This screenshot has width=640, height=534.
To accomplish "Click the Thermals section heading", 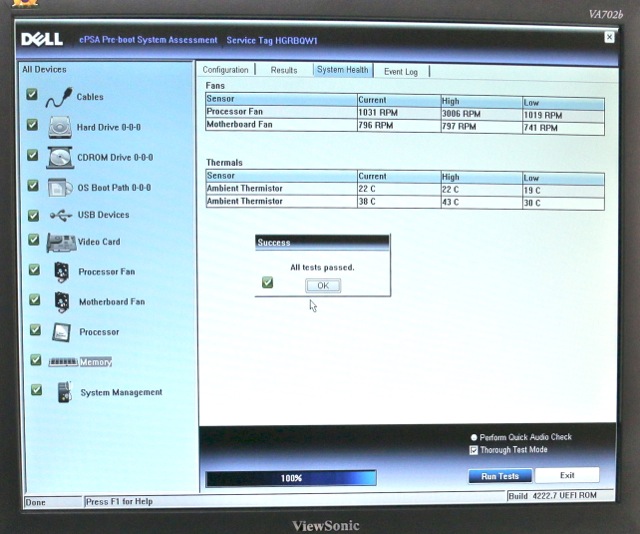I will click(224, 162).
